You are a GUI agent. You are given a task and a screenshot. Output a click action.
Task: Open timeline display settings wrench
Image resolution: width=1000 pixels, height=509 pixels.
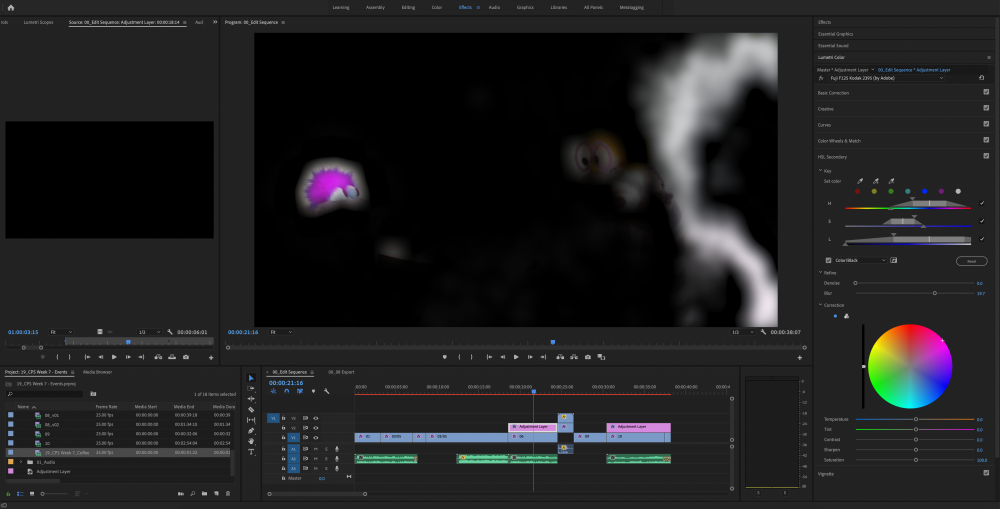[x=326, y=391]
